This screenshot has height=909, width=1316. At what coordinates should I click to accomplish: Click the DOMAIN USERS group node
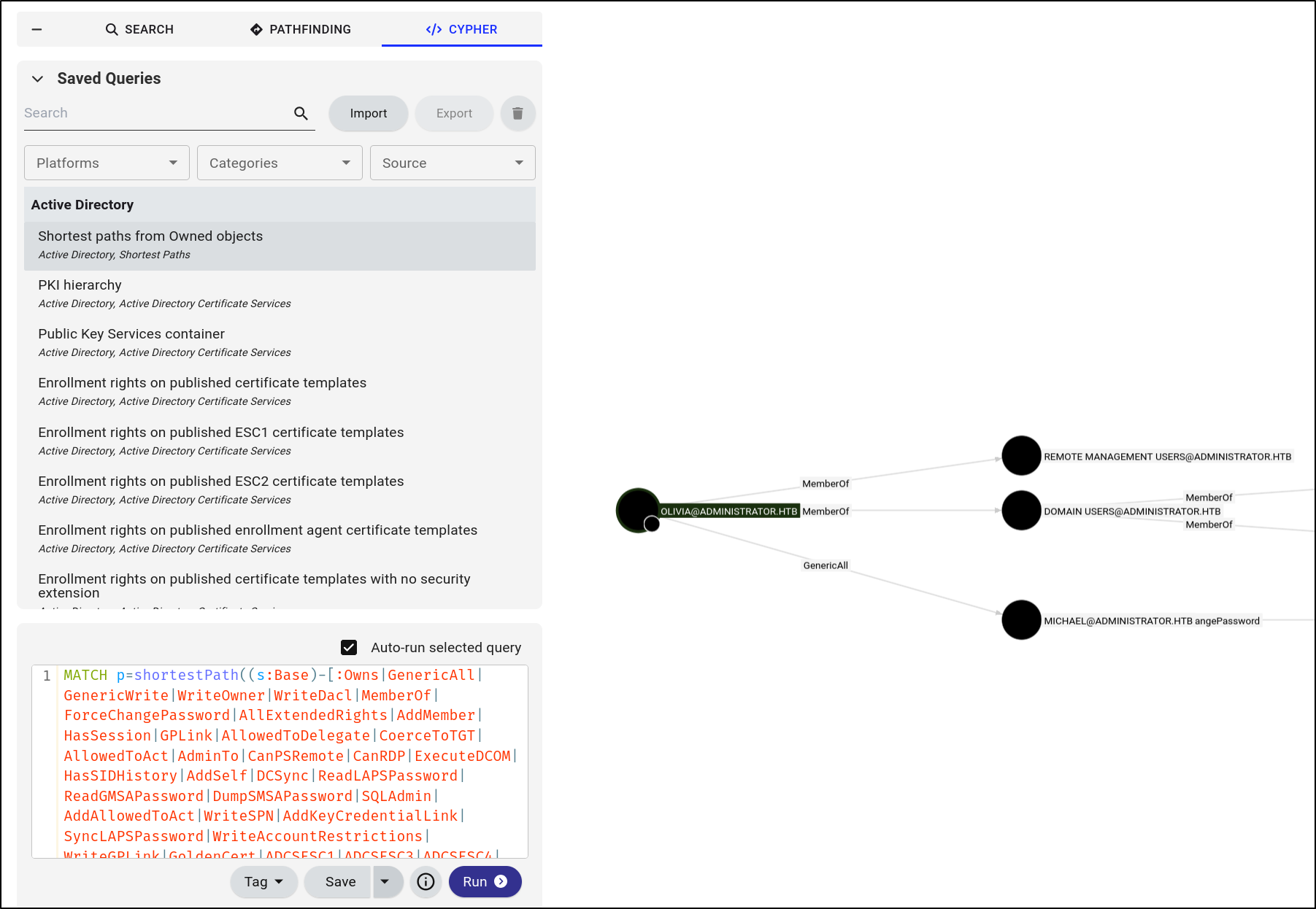[x=1020, y=511]
